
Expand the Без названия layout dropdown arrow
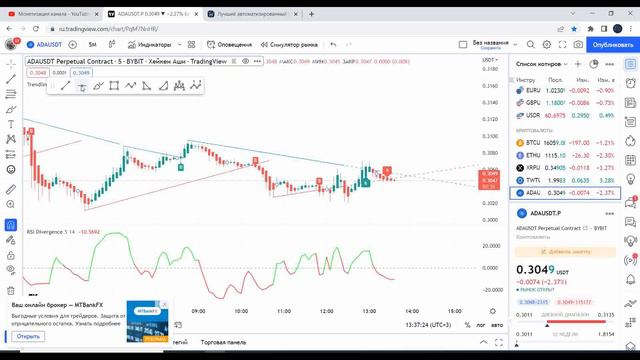tap(515, 44)
